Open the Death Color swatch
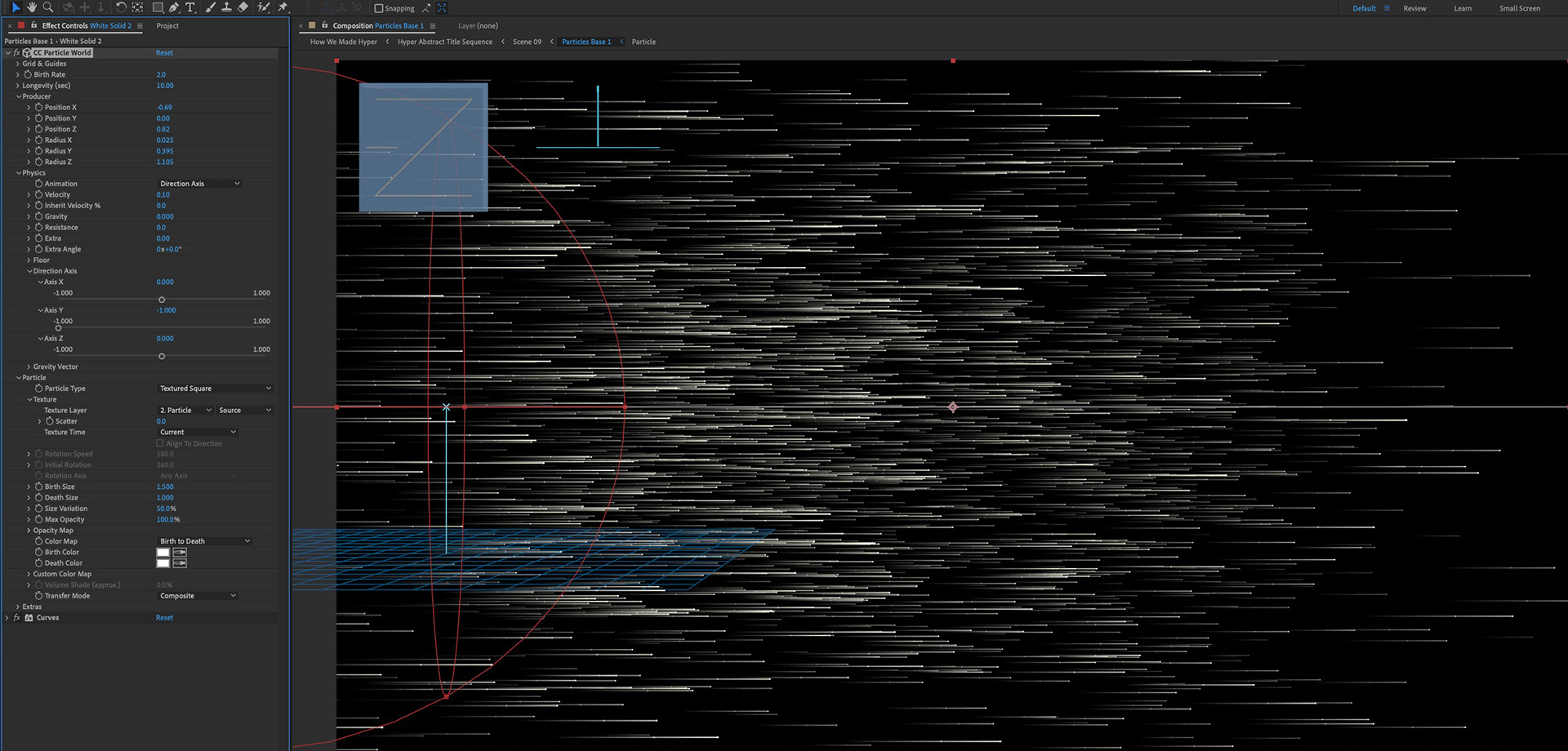This screenshot has height=751, width=1568. pyautogui.click(x=163, y=563)
